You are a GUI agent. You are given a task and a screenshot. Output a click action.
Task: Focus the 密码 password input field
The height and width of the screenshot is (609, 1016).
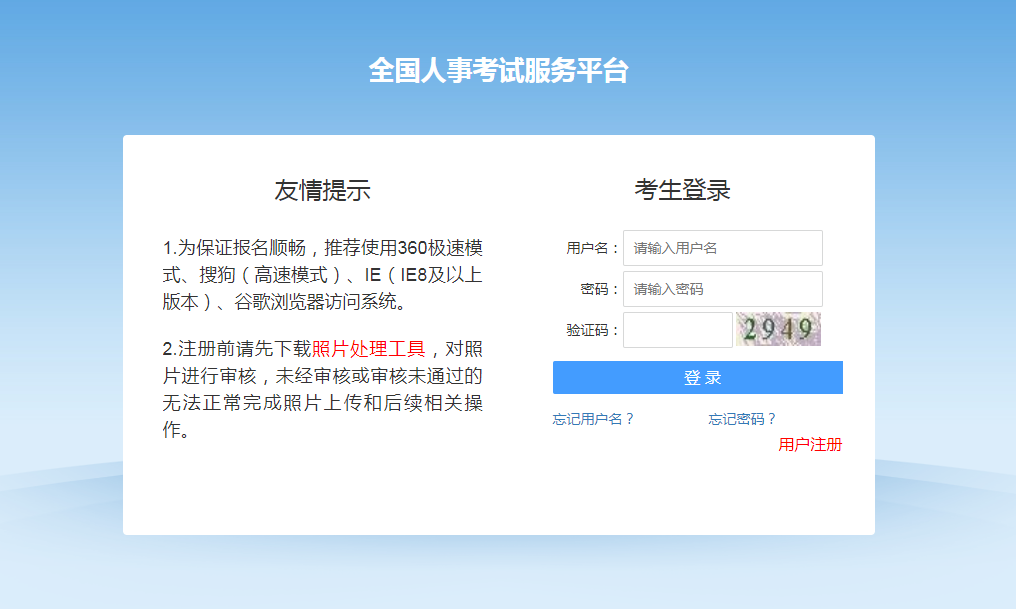click(722, 289)
